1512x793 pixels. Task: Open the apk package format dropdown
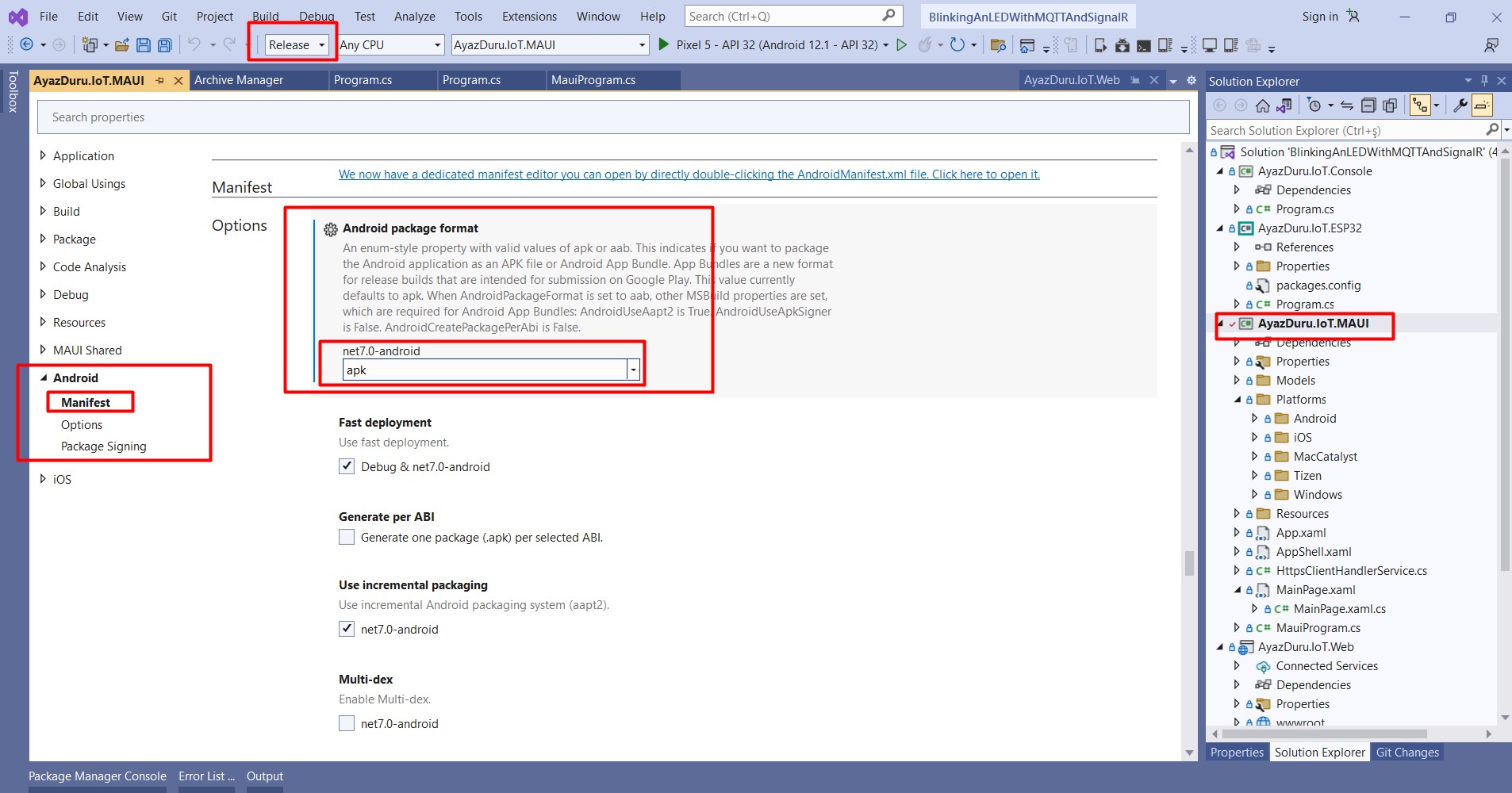pos(633,370)
